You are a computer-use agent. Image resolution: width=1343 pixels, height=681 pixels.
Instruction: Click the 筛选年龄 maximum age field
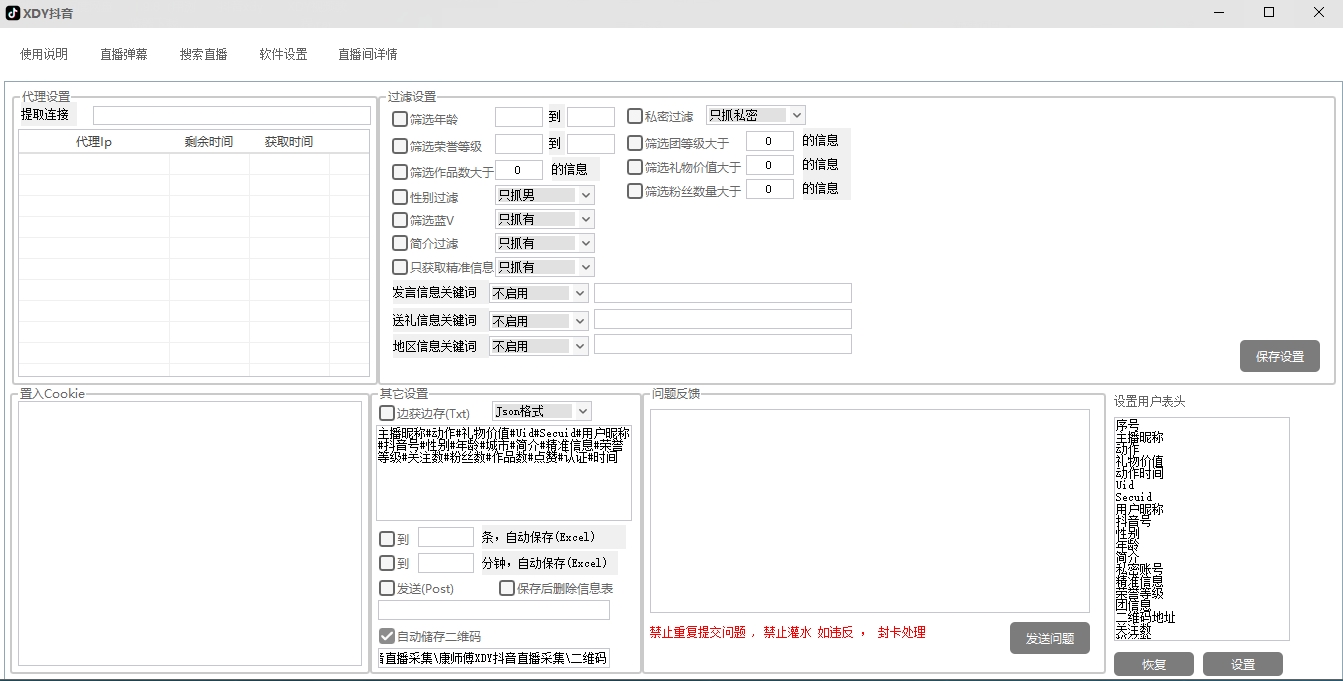(591, 117)
